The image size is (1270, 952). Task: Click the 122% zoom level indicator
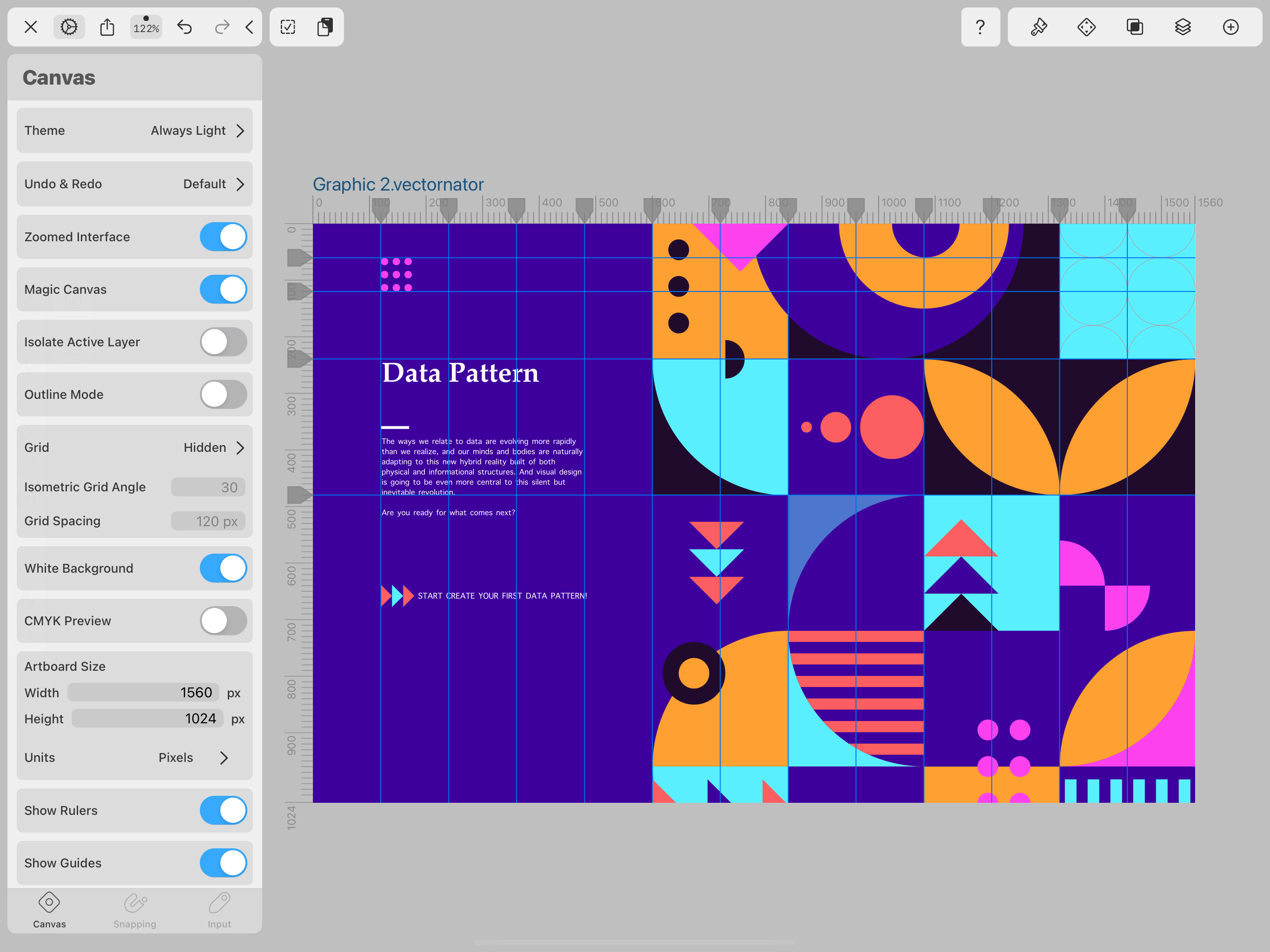[146, 26]
